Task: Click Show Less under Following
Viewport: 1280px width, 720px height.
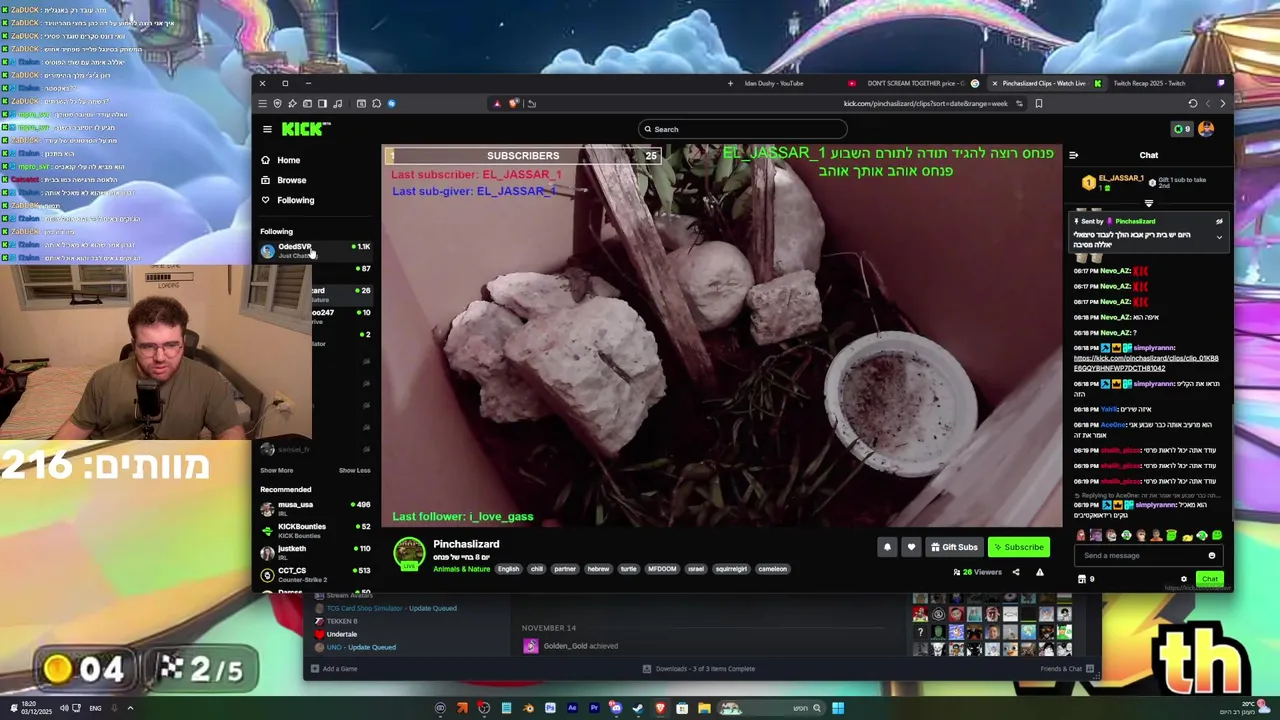Action: (354, 470)
